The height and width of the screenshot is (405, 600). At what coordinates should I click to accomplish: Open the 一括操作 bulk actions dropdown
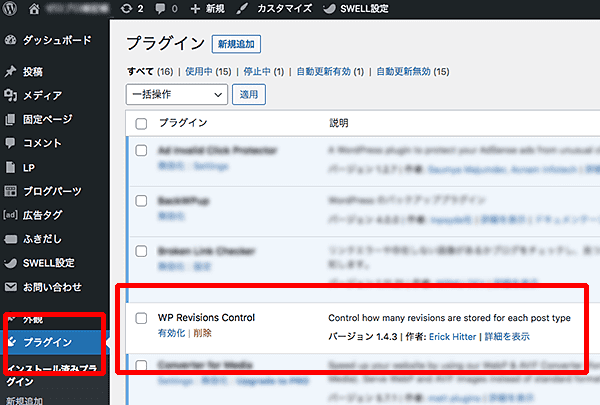coord(177,94)
